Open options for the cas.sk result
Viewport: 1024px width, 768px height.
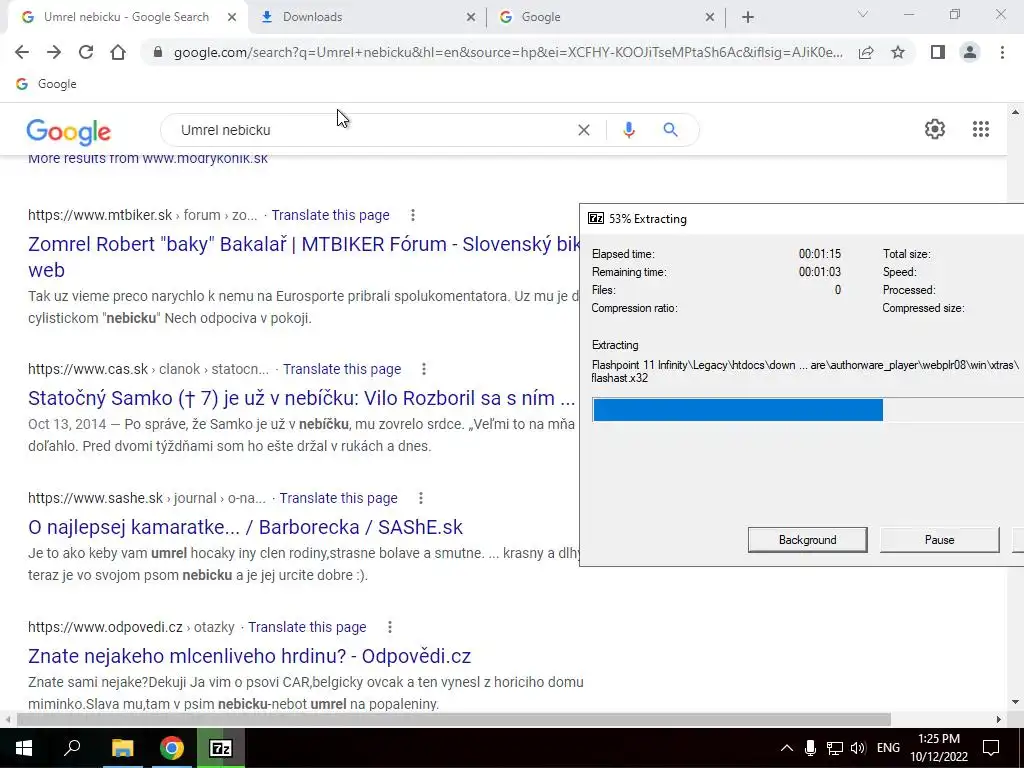[424, 369]
